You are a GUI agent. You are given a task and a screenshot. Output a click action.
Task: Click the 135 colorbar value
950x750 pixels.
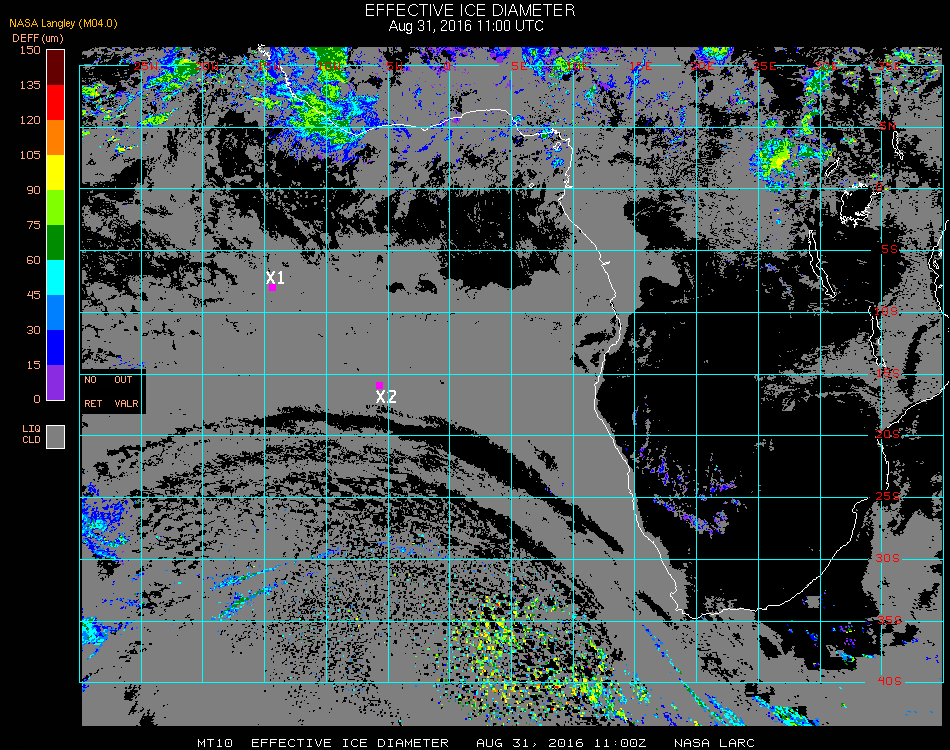30,85
